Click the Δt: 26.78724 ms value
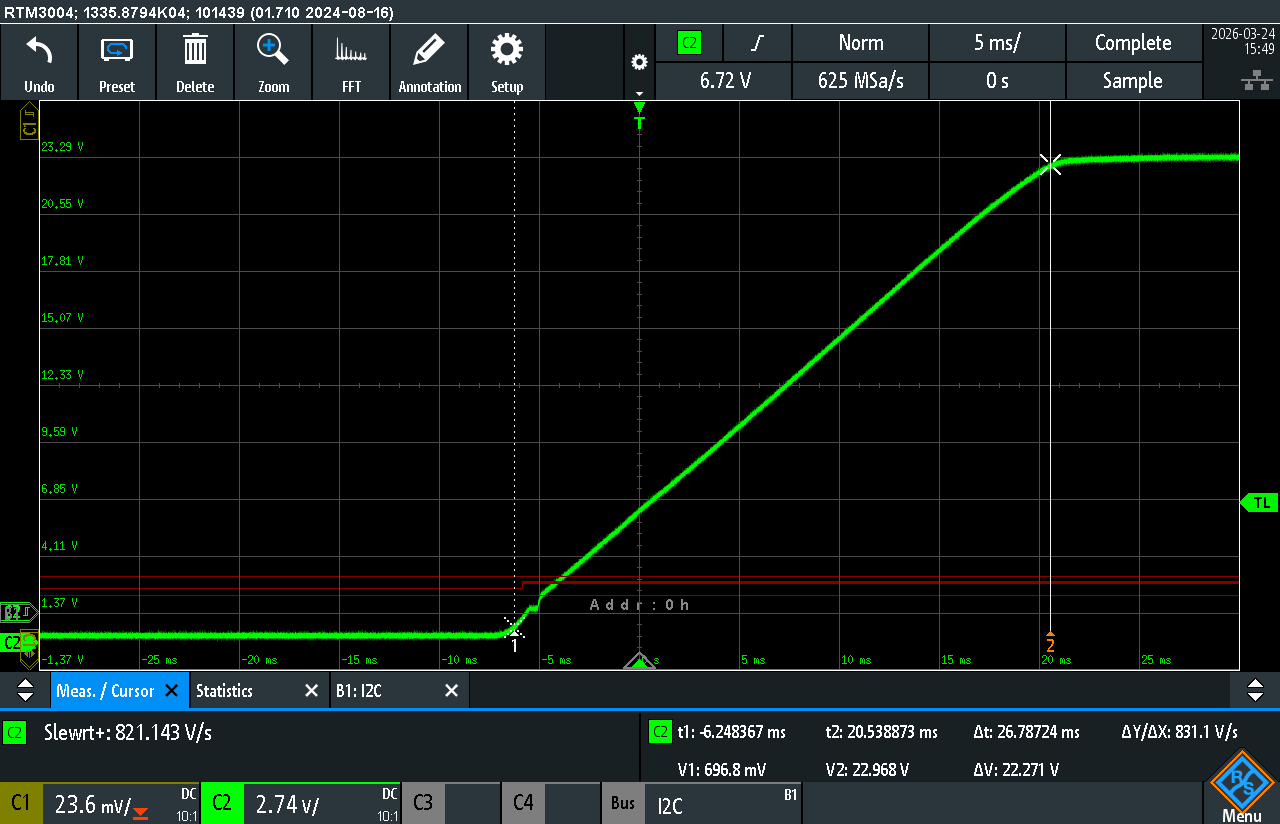Screen dimensions: 1280x824 coord(1026,732)
